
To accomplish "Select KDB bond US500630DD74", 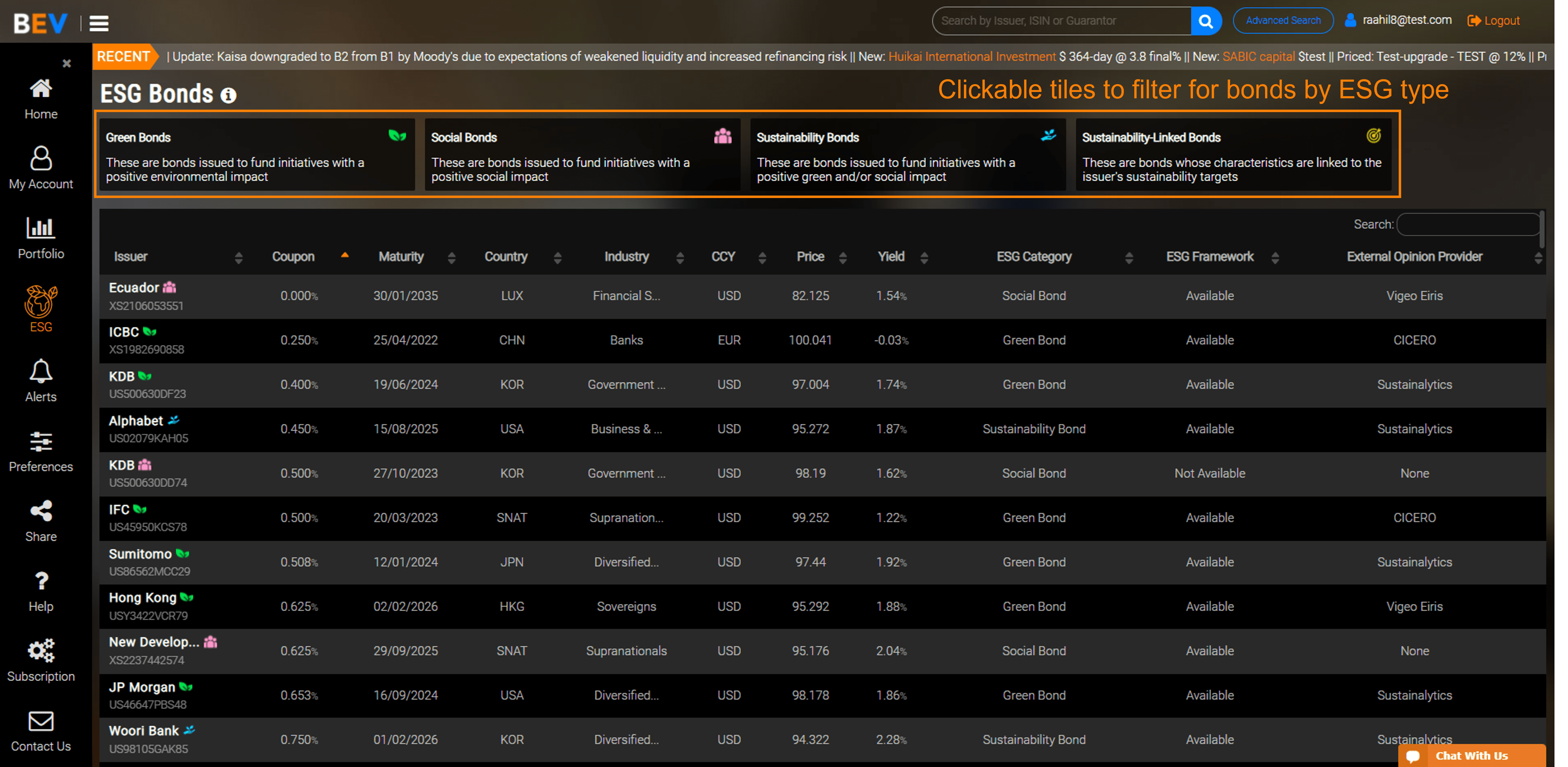I will pos(148,483).
